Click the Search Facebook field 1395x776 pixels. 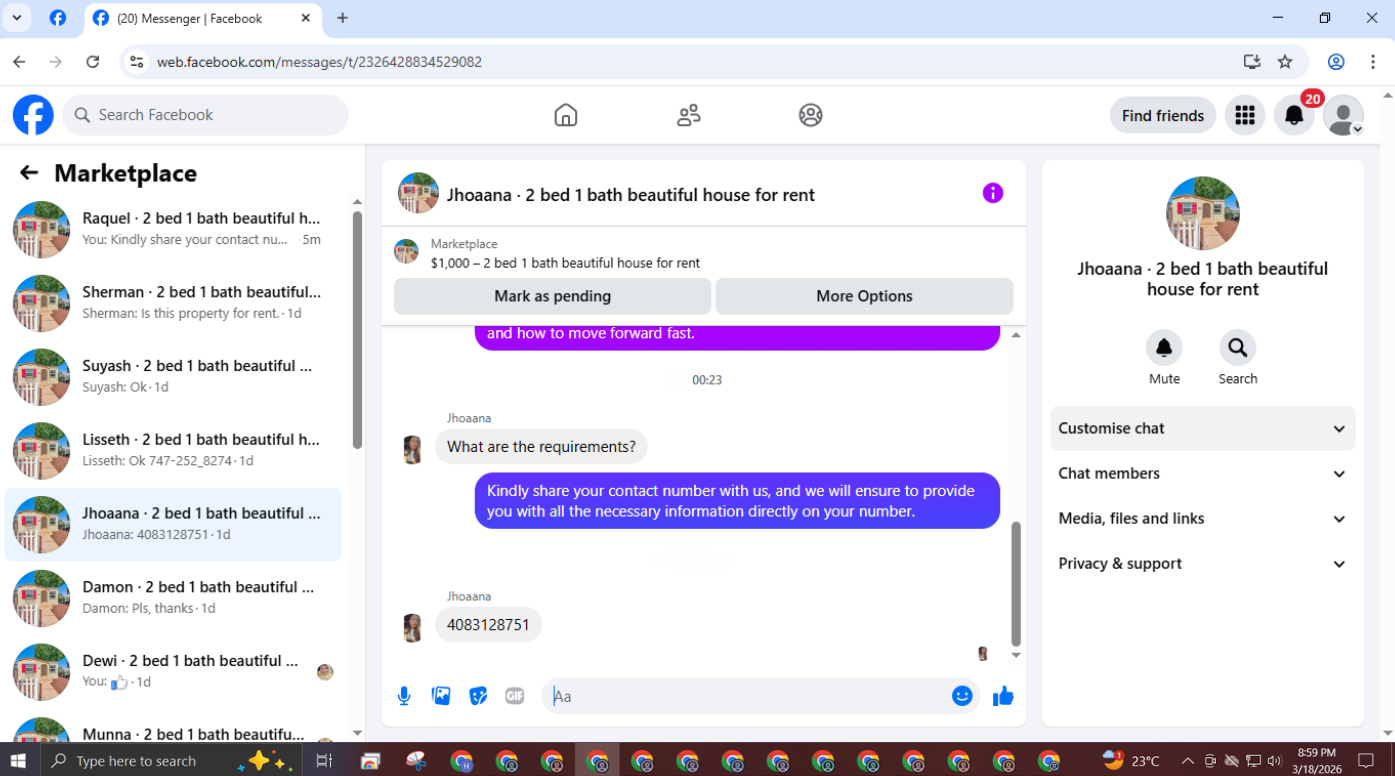pos(206,115)
